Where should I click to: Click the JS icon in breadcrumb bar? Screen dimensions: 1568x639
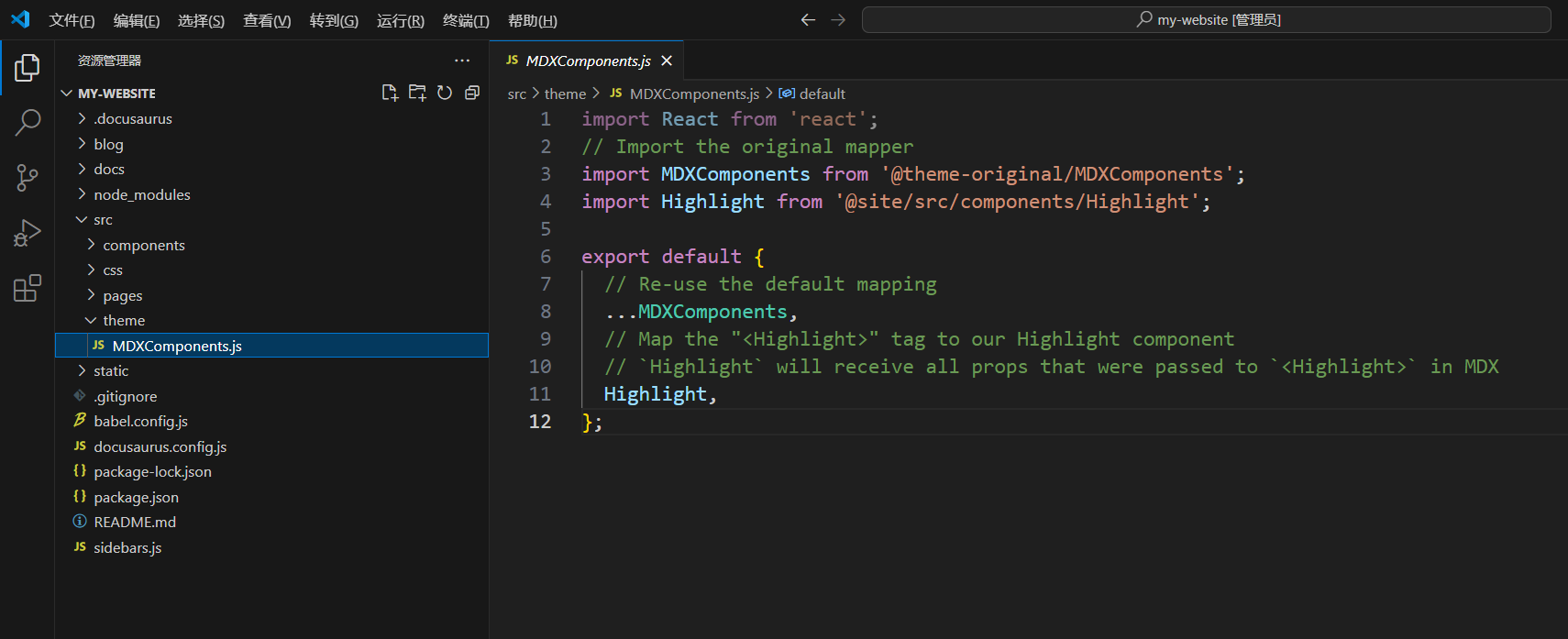(616, 94)
